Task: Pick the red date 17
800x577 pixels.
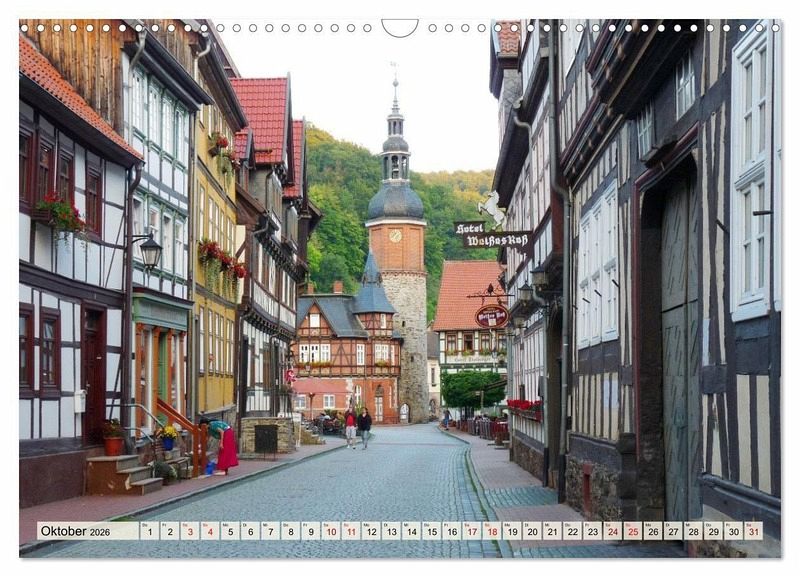Action: click(x=472, y=531)
